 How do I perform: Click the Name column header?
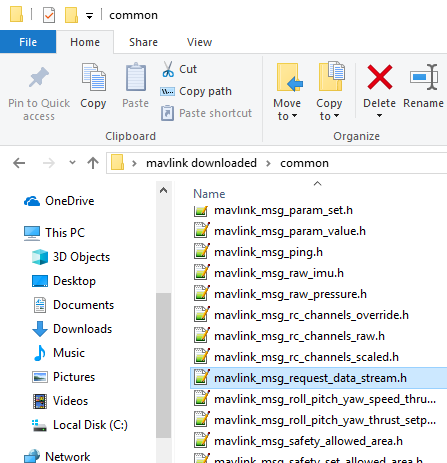pos(209,194)
